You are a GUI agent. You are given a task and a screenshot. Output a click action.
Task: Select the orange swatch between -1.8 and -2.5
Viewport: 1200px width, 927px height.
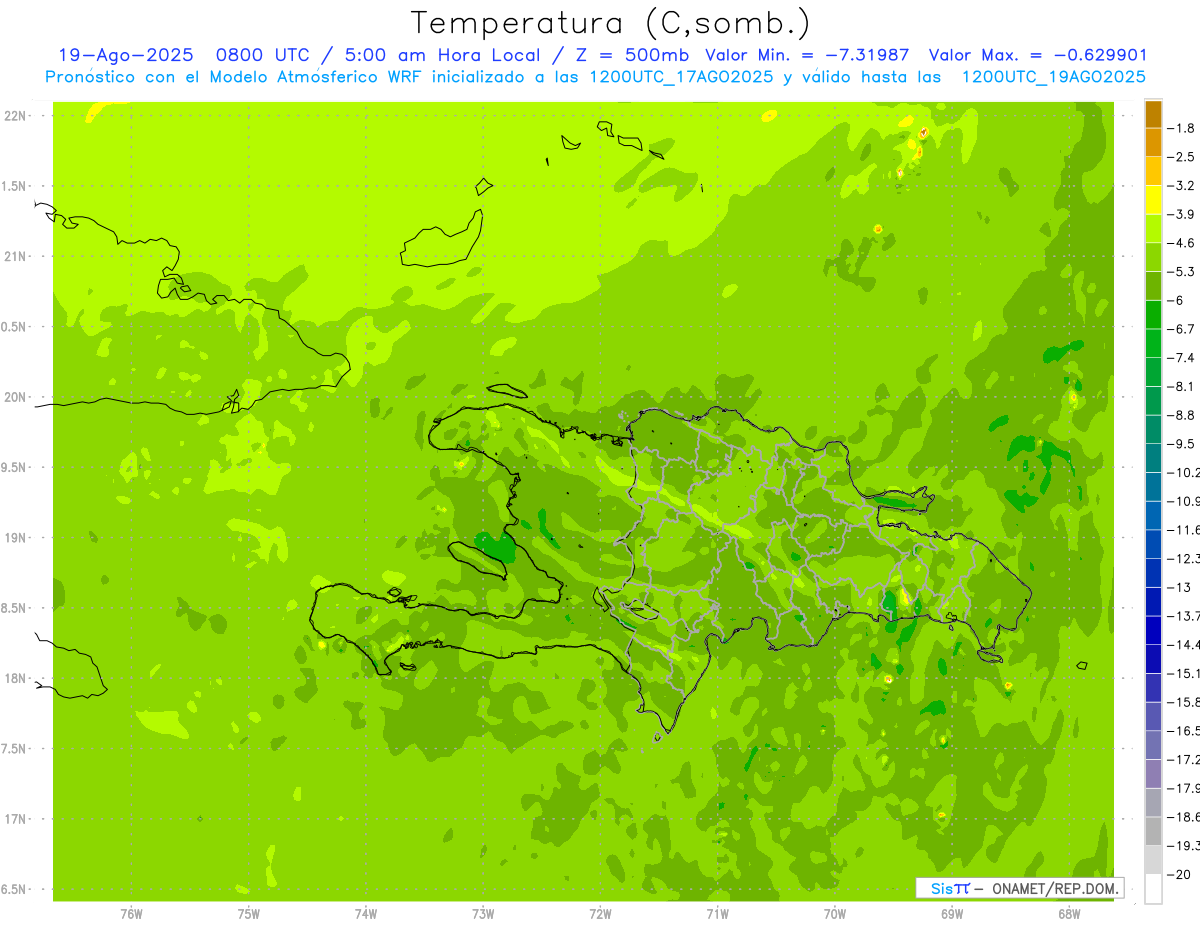1153,143
